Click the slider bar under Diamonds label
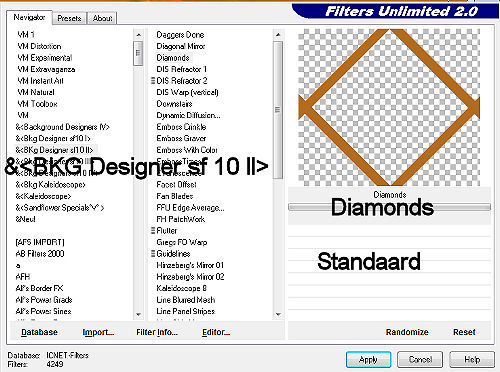Image resolution: width=500 pixels, height=372 pixels. [389, 207]
